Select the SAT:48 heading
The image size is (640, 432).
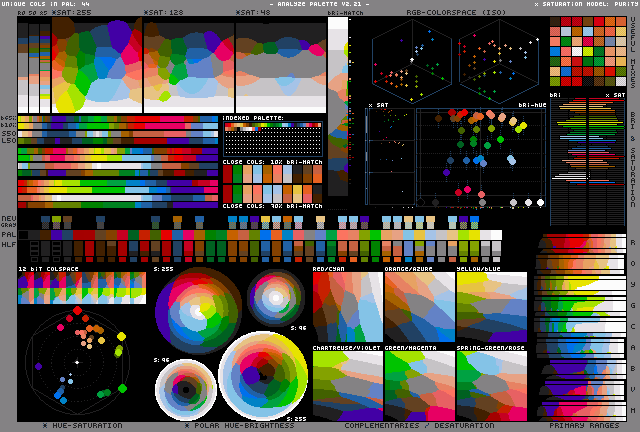253,12
